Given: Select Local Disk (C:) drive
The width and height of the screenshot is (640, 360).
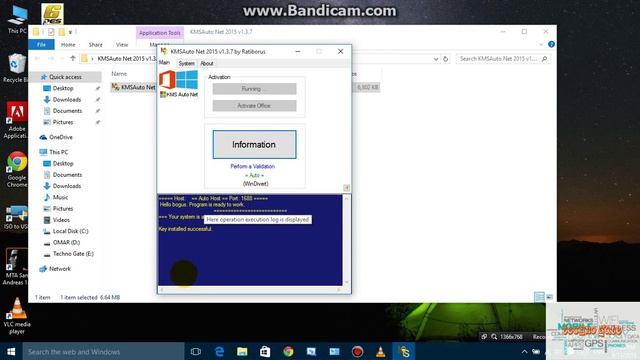Looking at the screenshot, I should point(70,231).
